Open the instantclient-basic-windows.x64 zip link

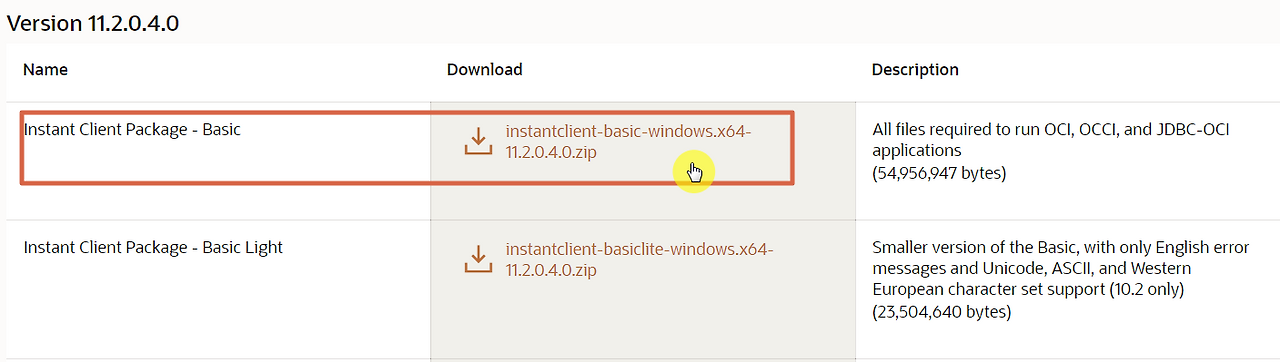[628, 142]
